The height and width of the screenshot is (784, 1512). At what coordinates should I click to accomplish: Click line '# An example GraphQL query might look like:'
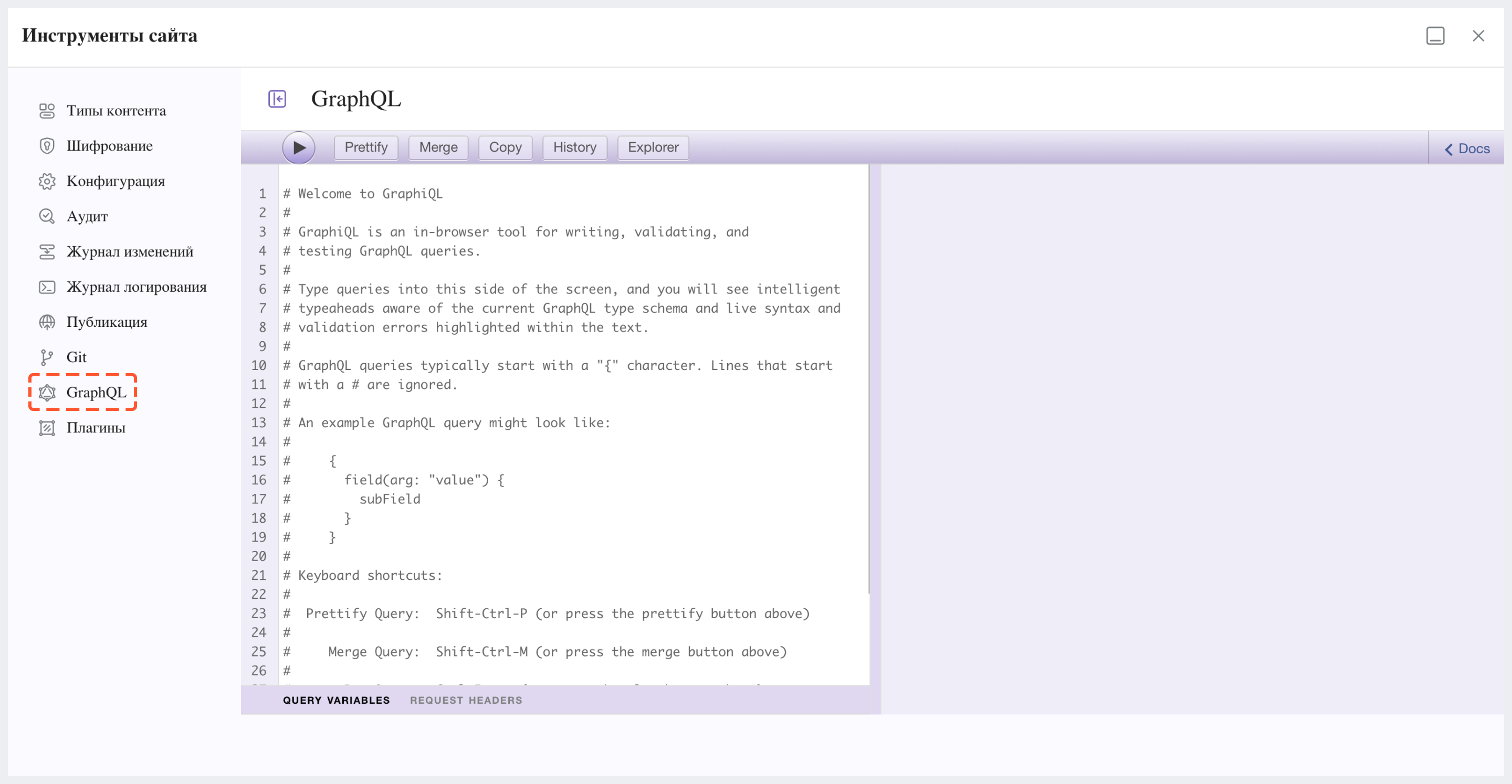pos(447,423)
